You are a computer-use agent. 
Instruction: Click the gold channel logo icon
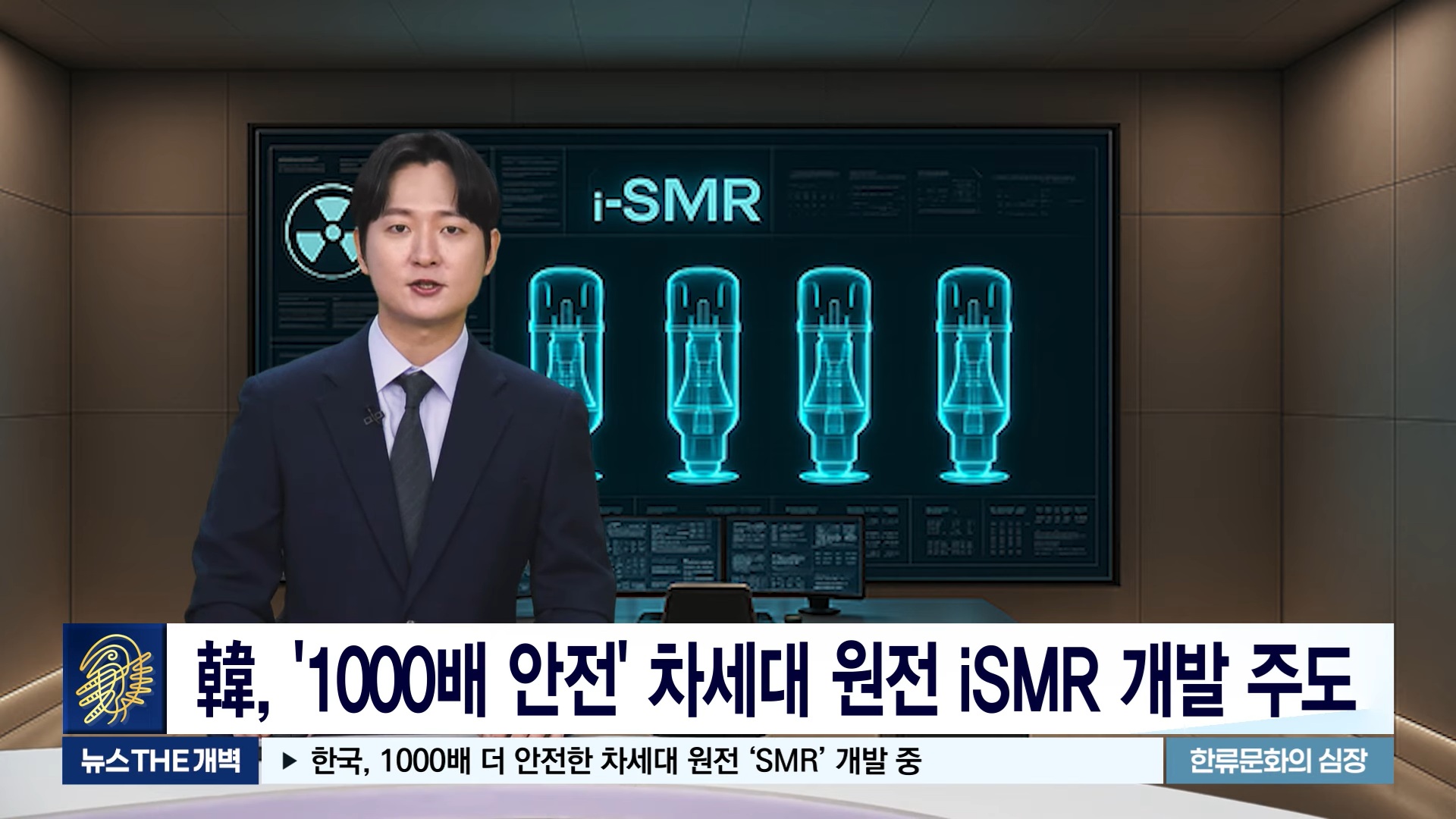point(115,679)
